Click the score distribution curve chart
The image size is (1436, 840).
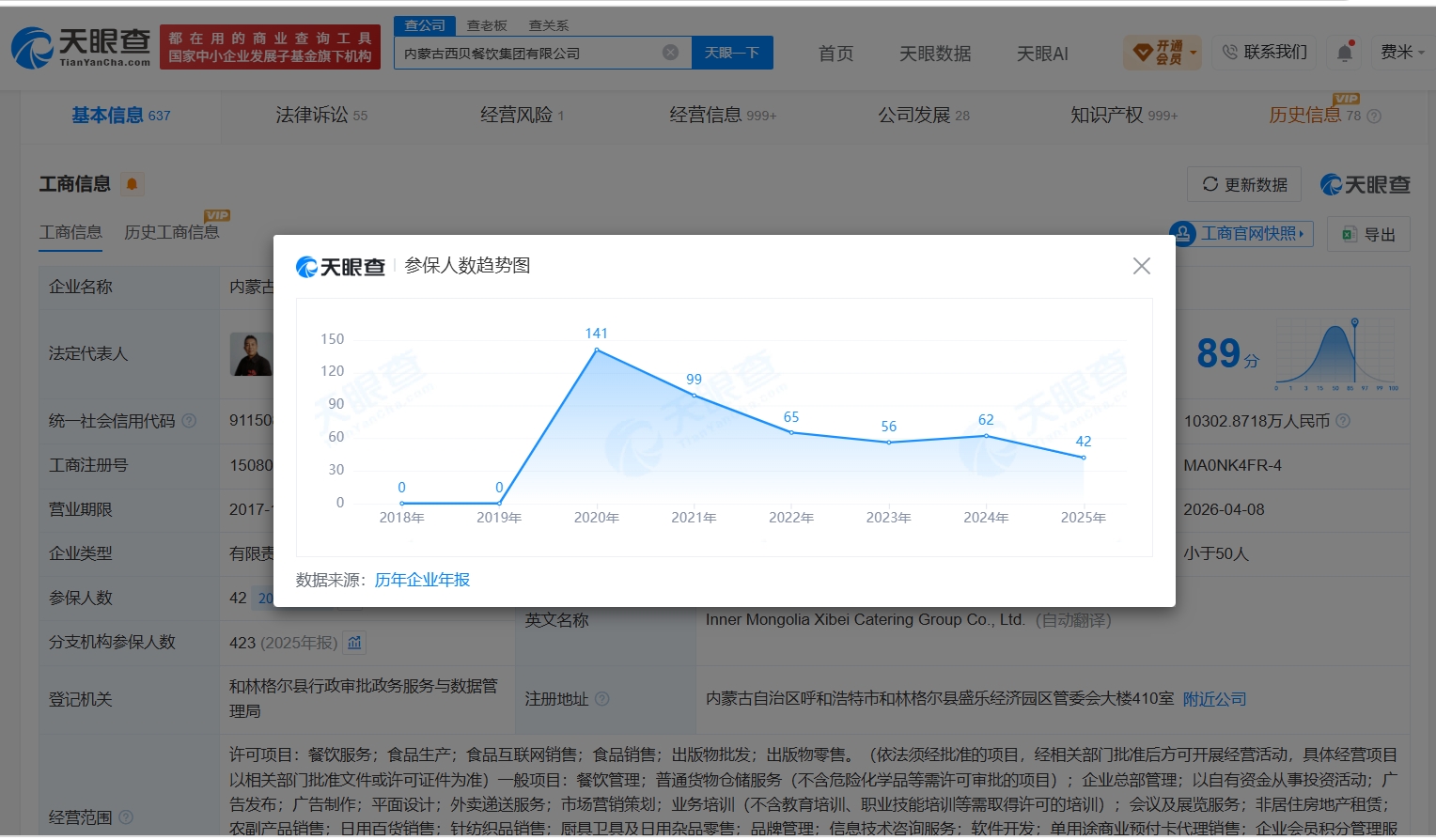[x=1336, y=355]
